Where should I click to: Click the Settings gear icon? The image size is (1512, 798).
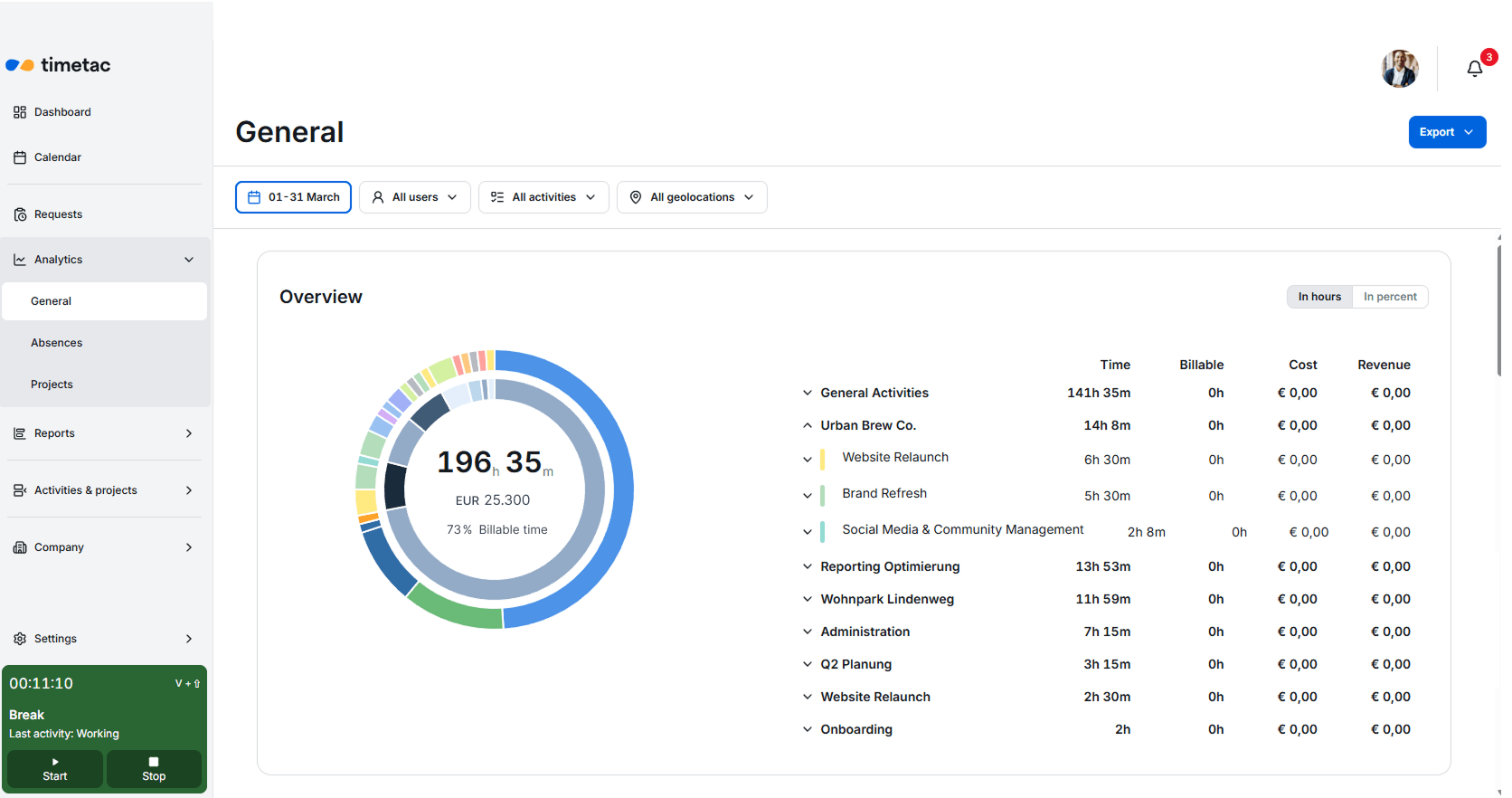[20, 639]
